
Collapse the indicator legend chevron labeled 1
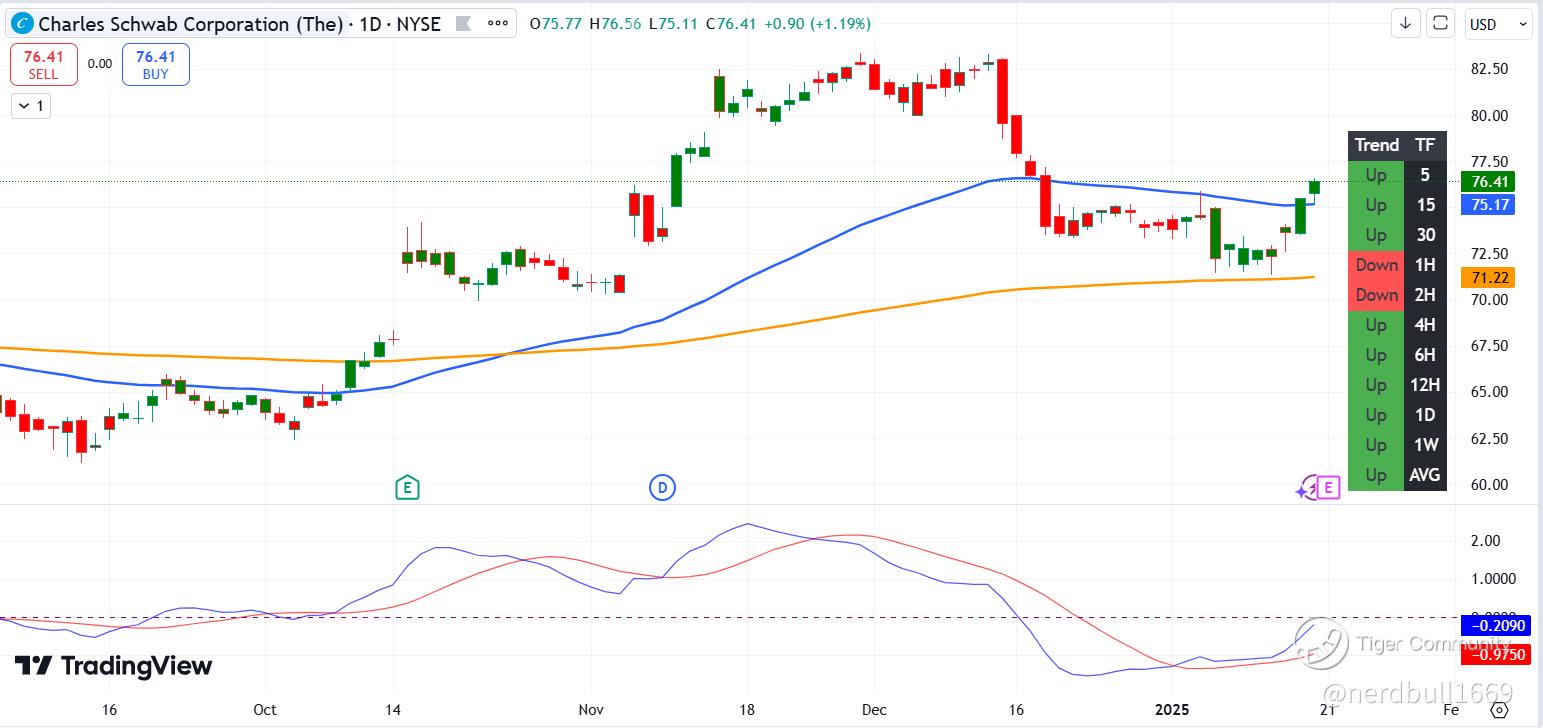(x=31, y=105)
